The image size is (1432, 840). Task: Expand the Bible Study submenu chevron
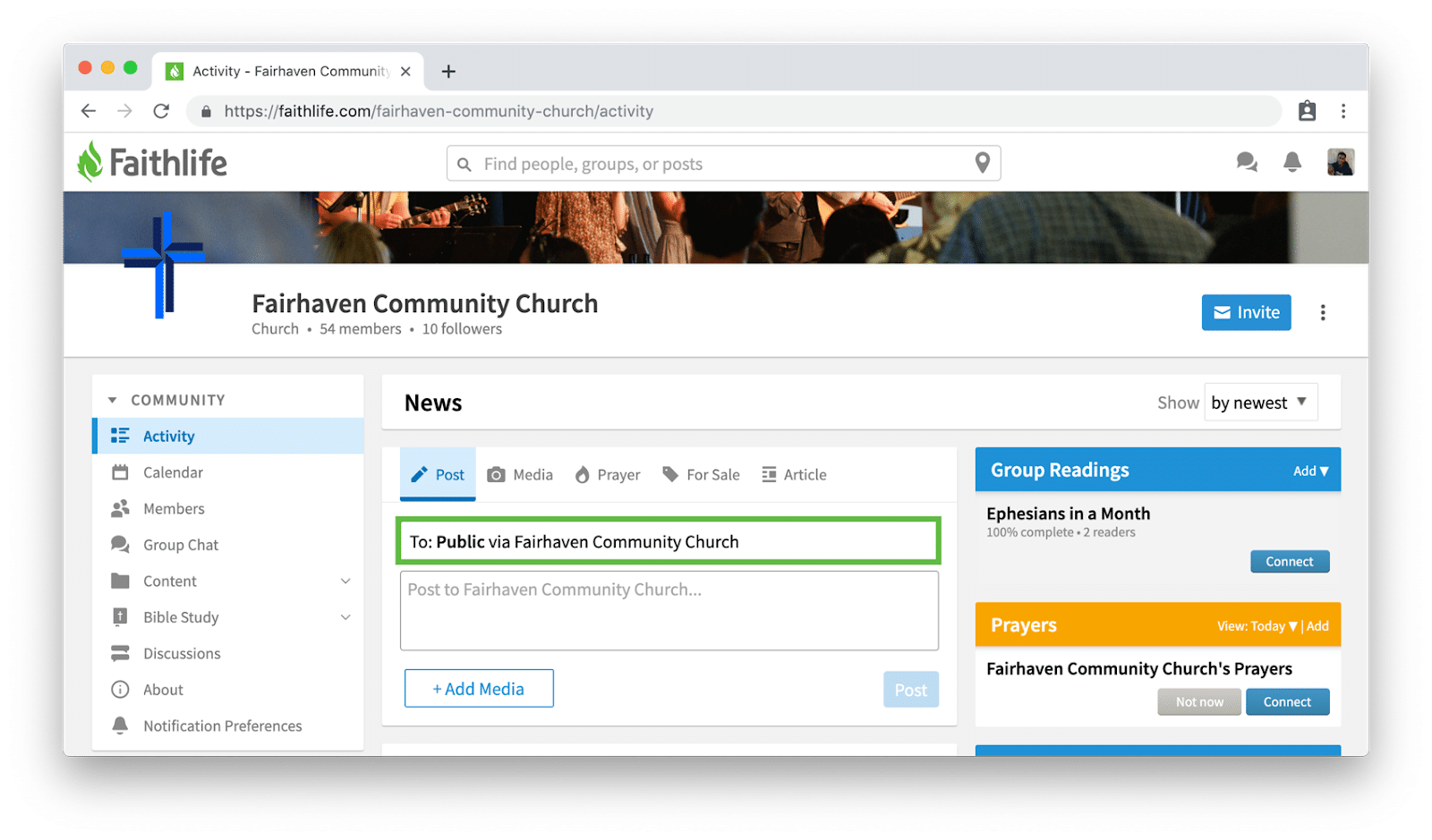click(x=345, y=617)
